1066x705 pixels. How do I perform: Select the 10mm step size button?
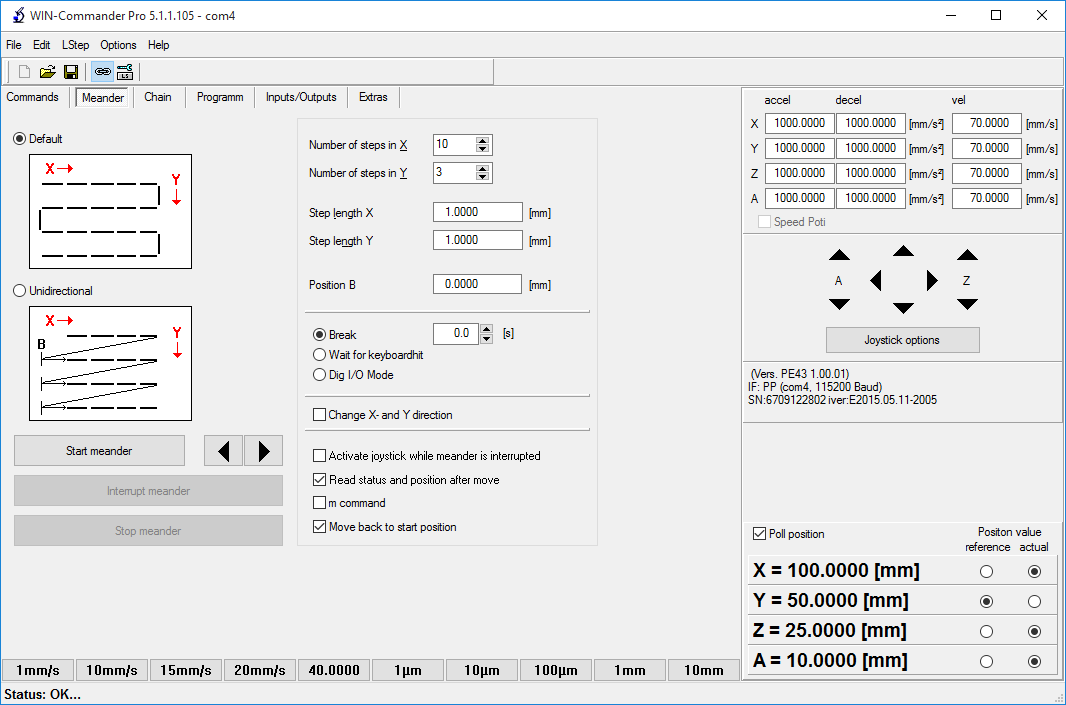(x=704, y=670)
